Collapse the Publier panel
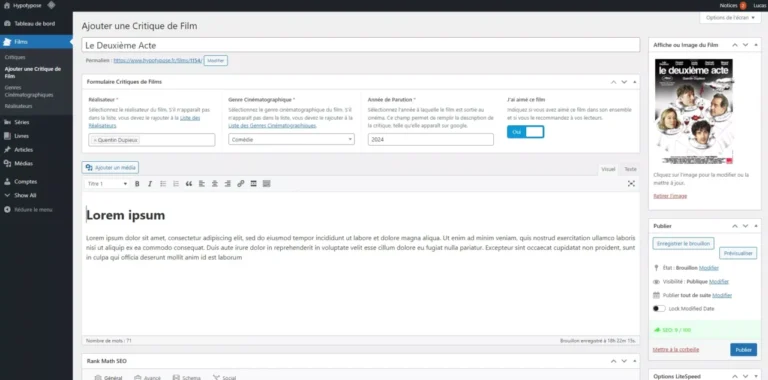Viewport: 768px width, 380px height. point(756,226)
